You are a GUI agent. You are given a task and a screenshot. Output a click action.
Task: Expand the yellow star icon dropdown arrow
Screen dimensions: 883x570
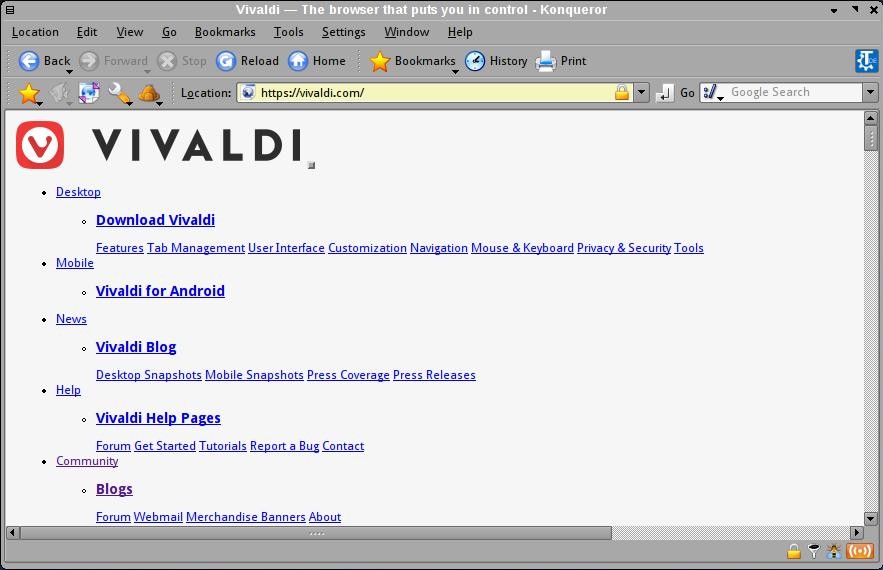(x=39, y=103)
